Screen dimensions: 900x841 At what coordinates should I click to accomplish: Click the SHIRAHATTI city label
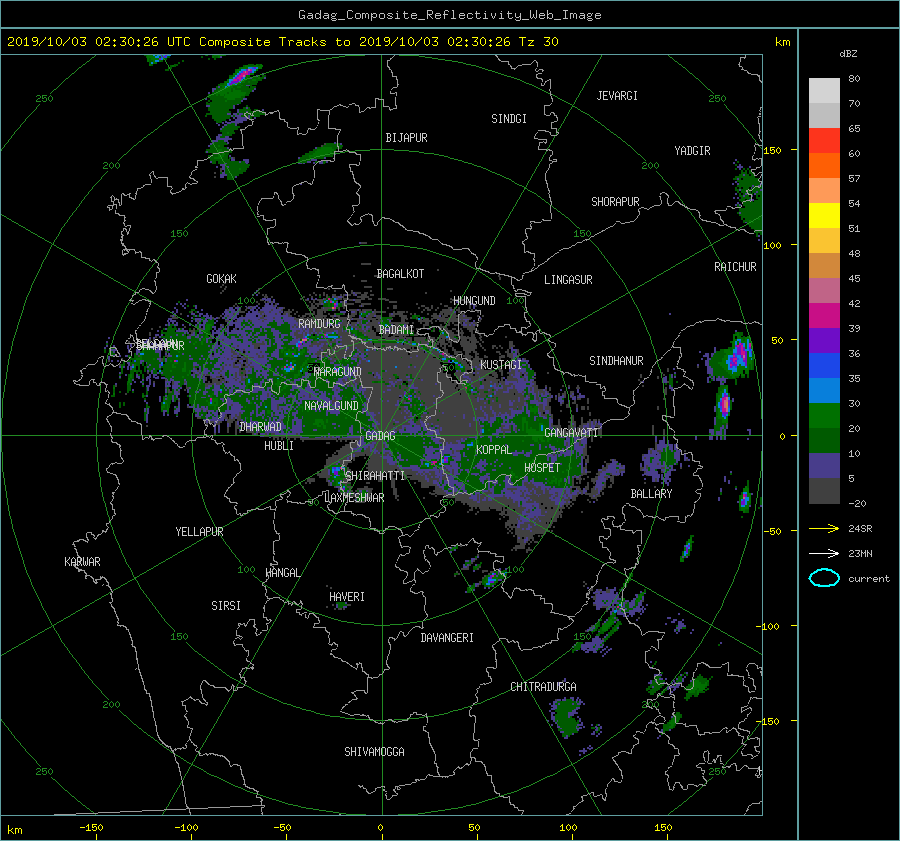[375, 476]
